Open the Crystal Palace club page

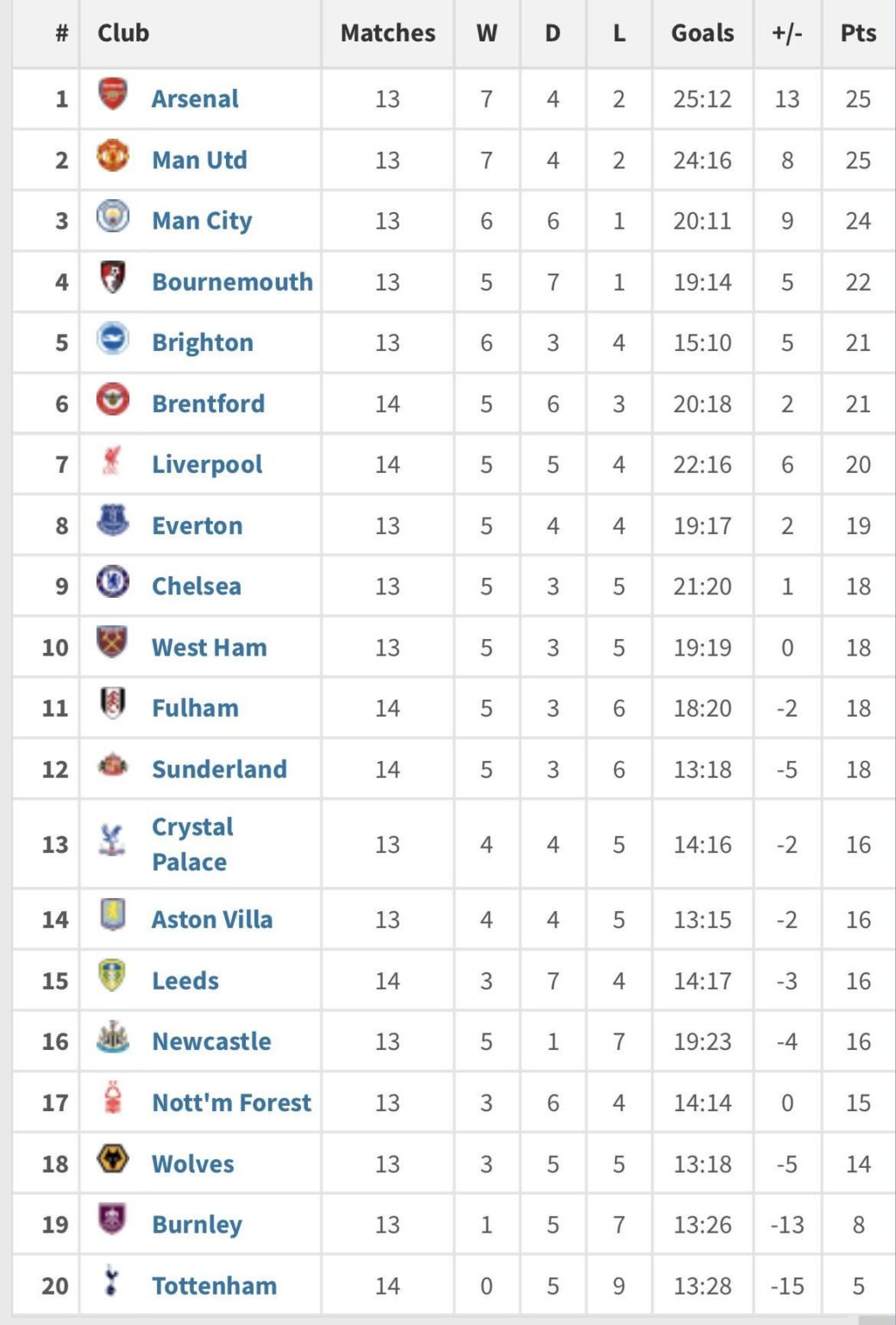click(x=191, y=843)
